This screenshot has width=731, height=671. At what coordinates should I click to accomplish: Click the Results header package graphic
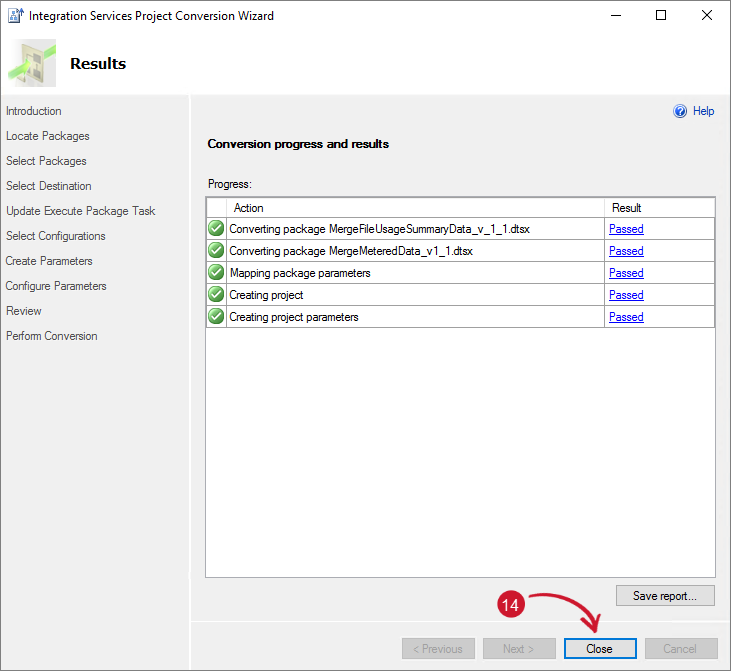click(x=32, y=63)
